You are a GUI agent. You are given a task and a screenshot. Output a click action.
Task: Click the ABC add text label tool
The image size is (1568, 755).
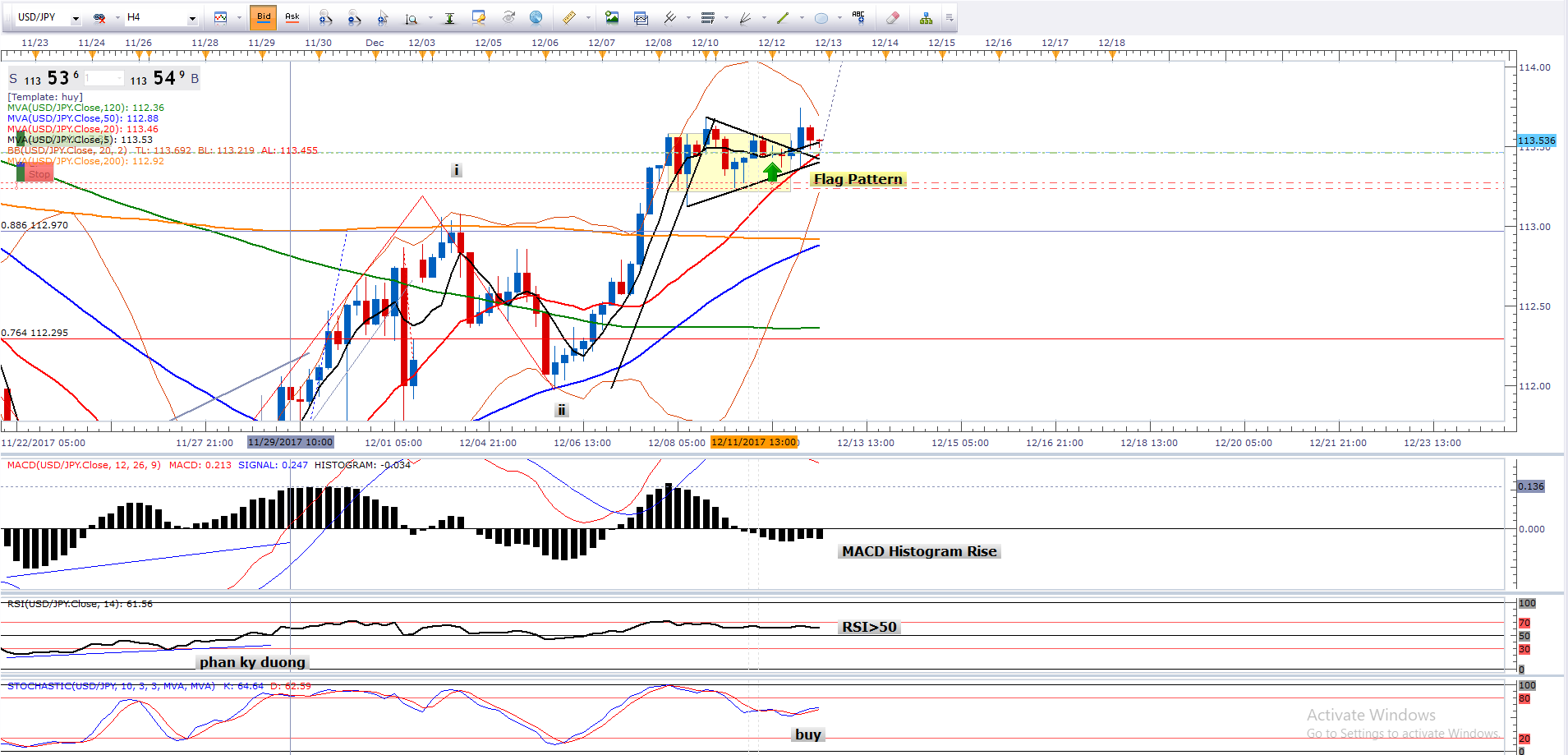[x=858, y=17]
